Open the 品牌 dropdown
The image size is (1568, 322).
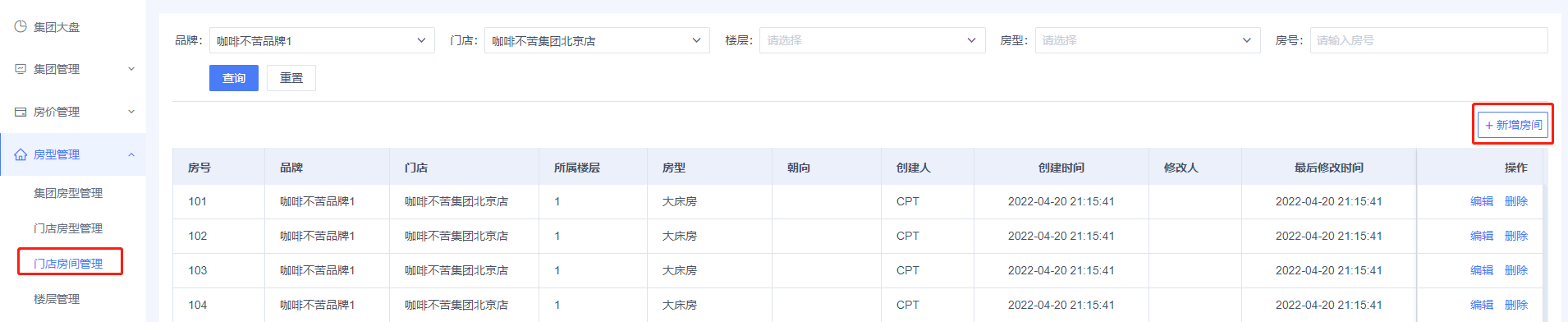pos(322,40)
